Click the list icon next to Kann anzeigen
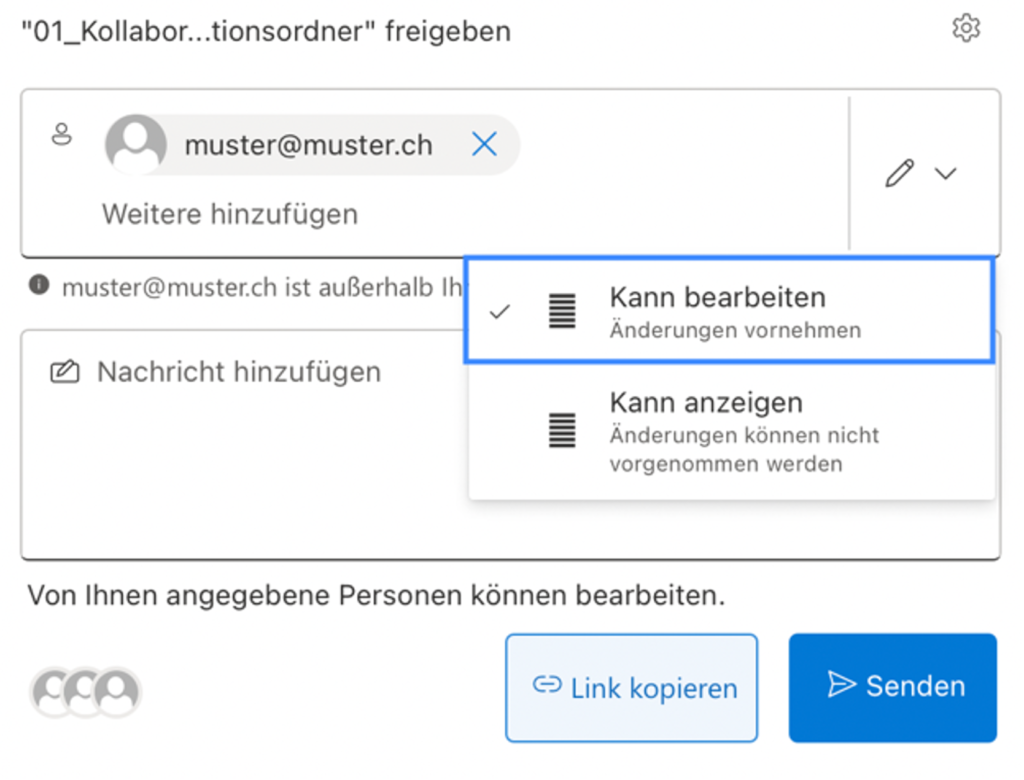This screenshot has width=1024, height=780. click(x=563, y=430)
